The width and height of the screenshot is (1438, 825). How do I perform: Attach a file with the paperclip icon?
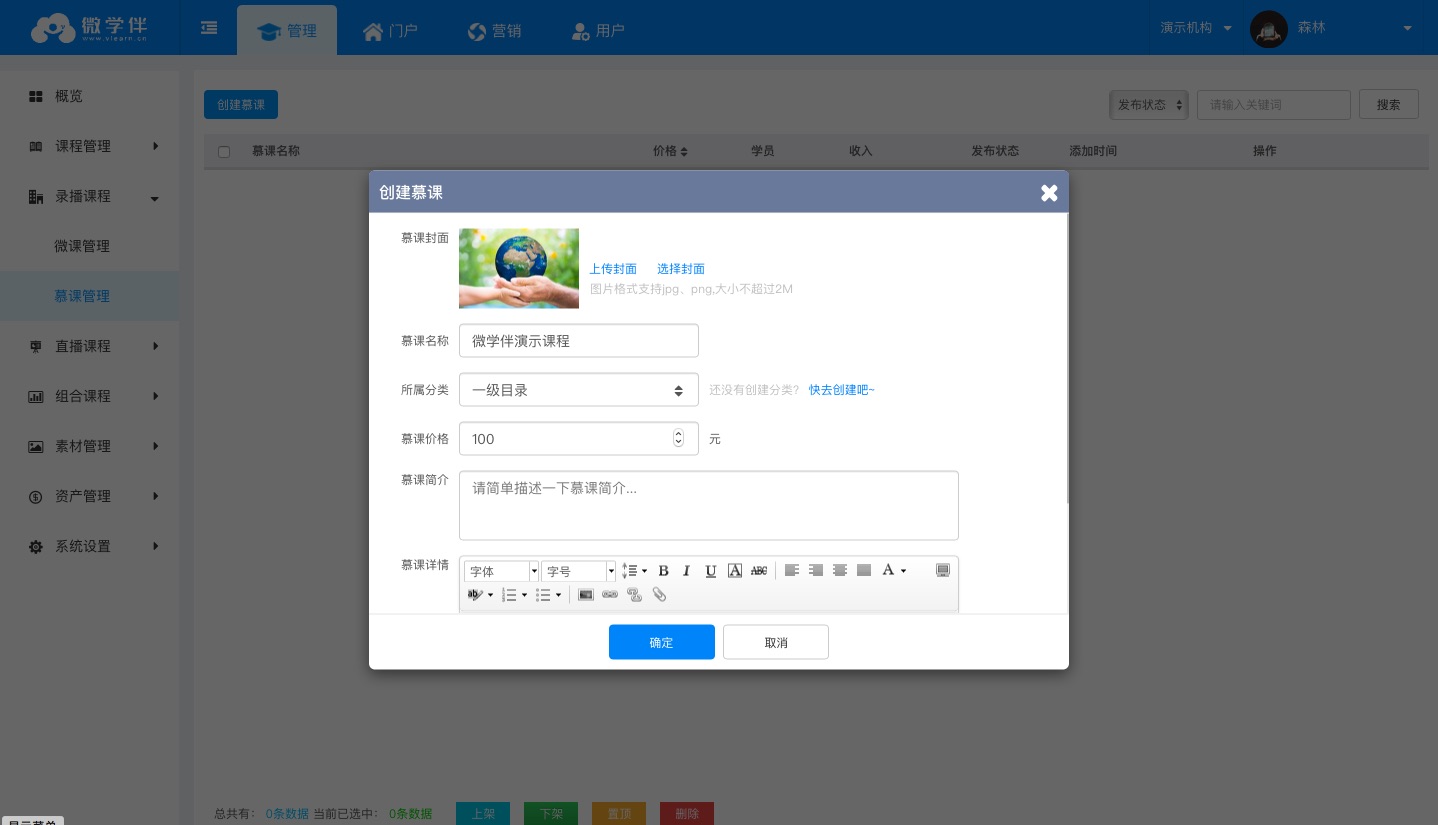[659, 595]
